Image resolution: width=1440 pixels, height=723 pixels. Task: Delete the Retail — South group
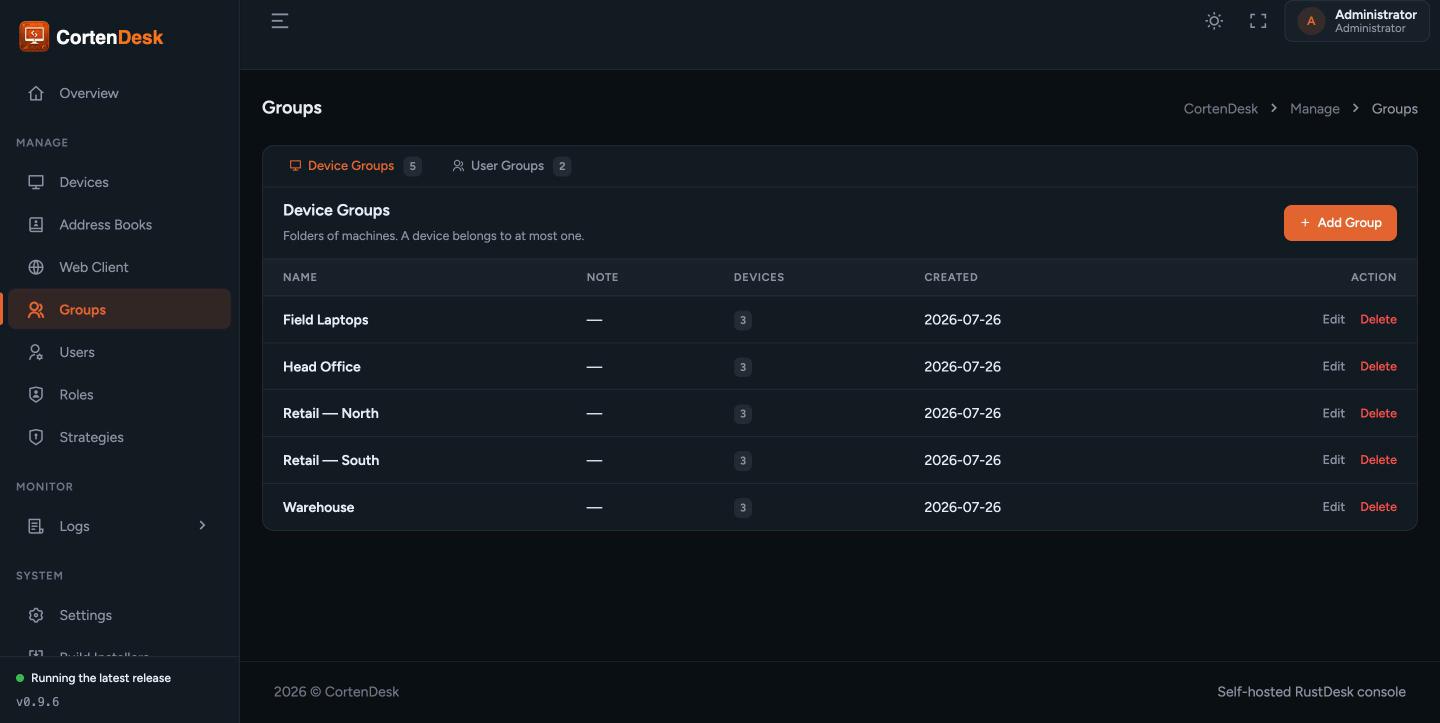click(x=1378, y=460)
